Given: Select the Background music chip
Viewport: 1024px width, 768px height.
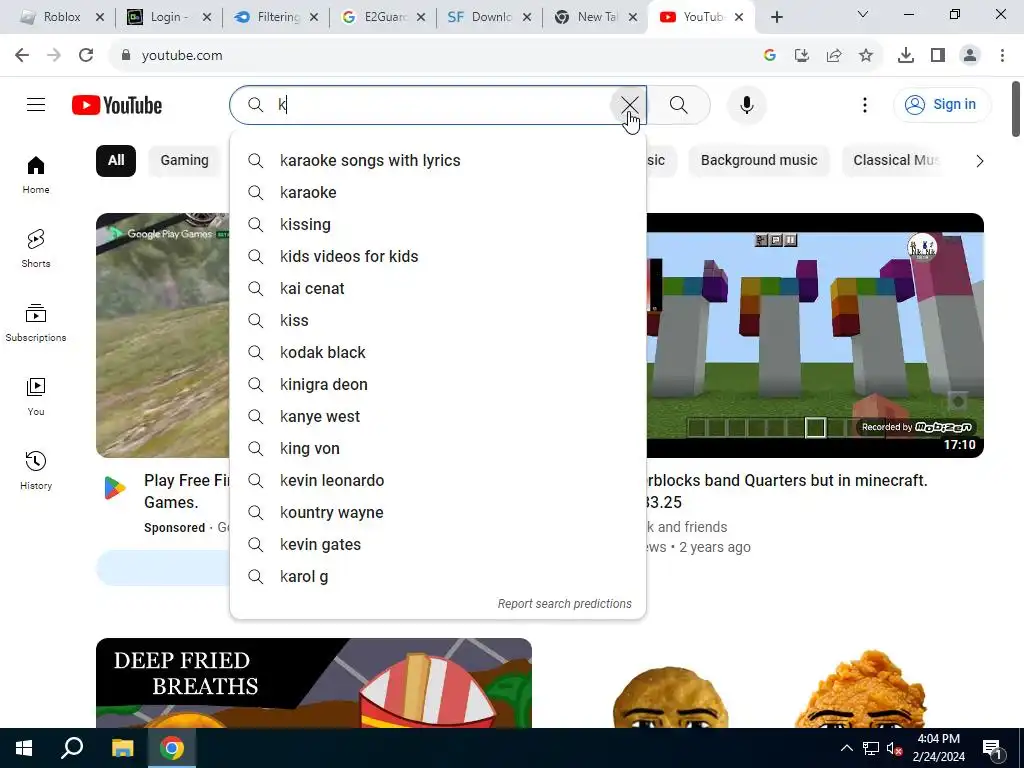Looking at the screenshot, I should pos(759,161).
